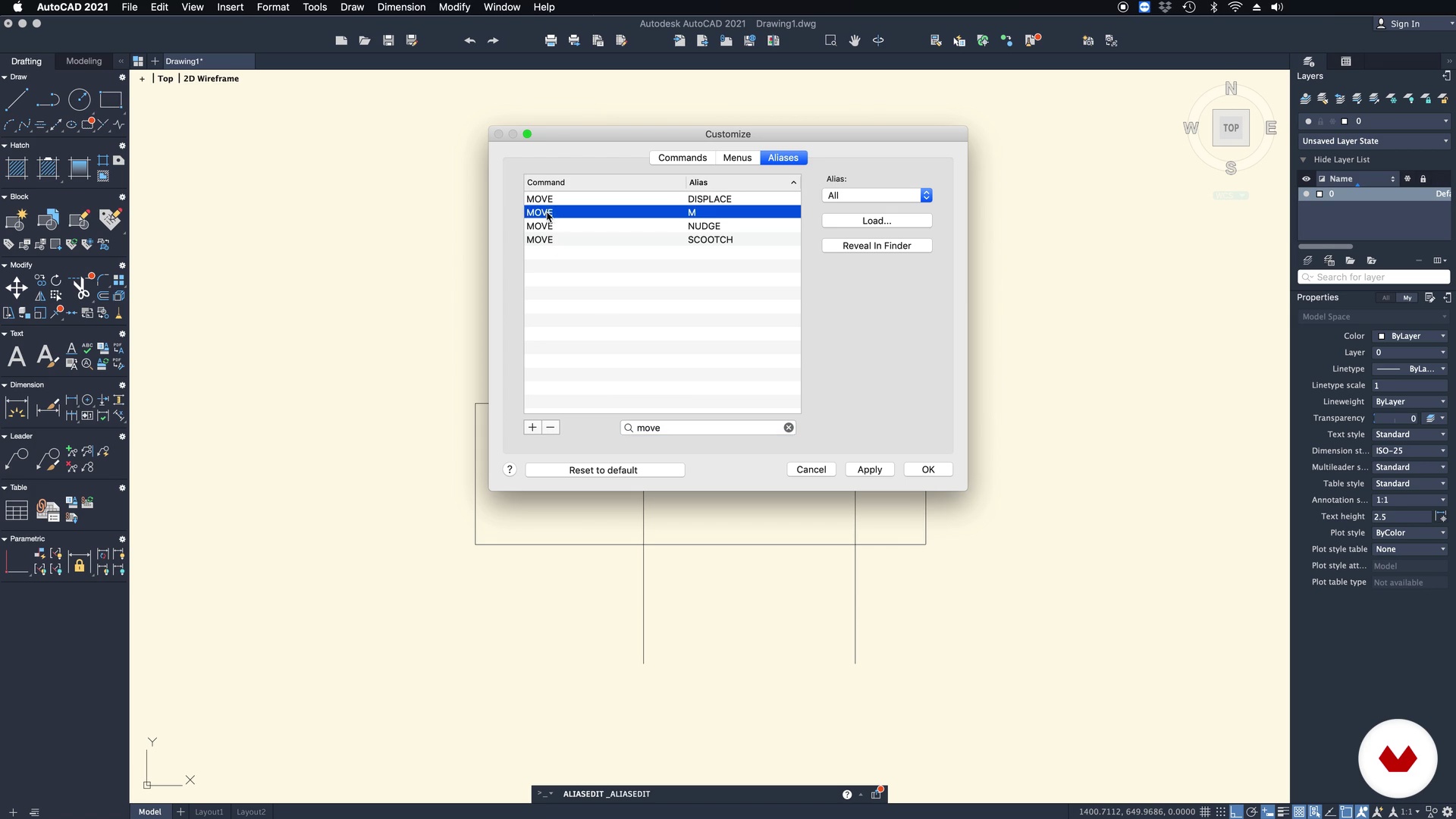Open the Dimension menu
This screenshot has width=1456, height=819.
coord(401,7)
